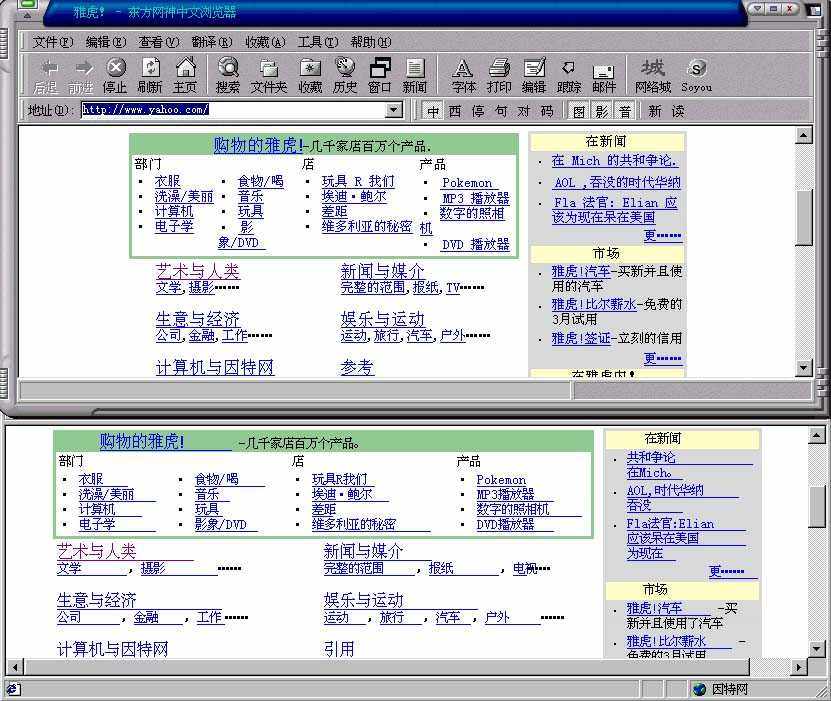Click the Soyou toolbar icon
The height and width of the screenshot is (701, 831).
[x=697, y=73]
